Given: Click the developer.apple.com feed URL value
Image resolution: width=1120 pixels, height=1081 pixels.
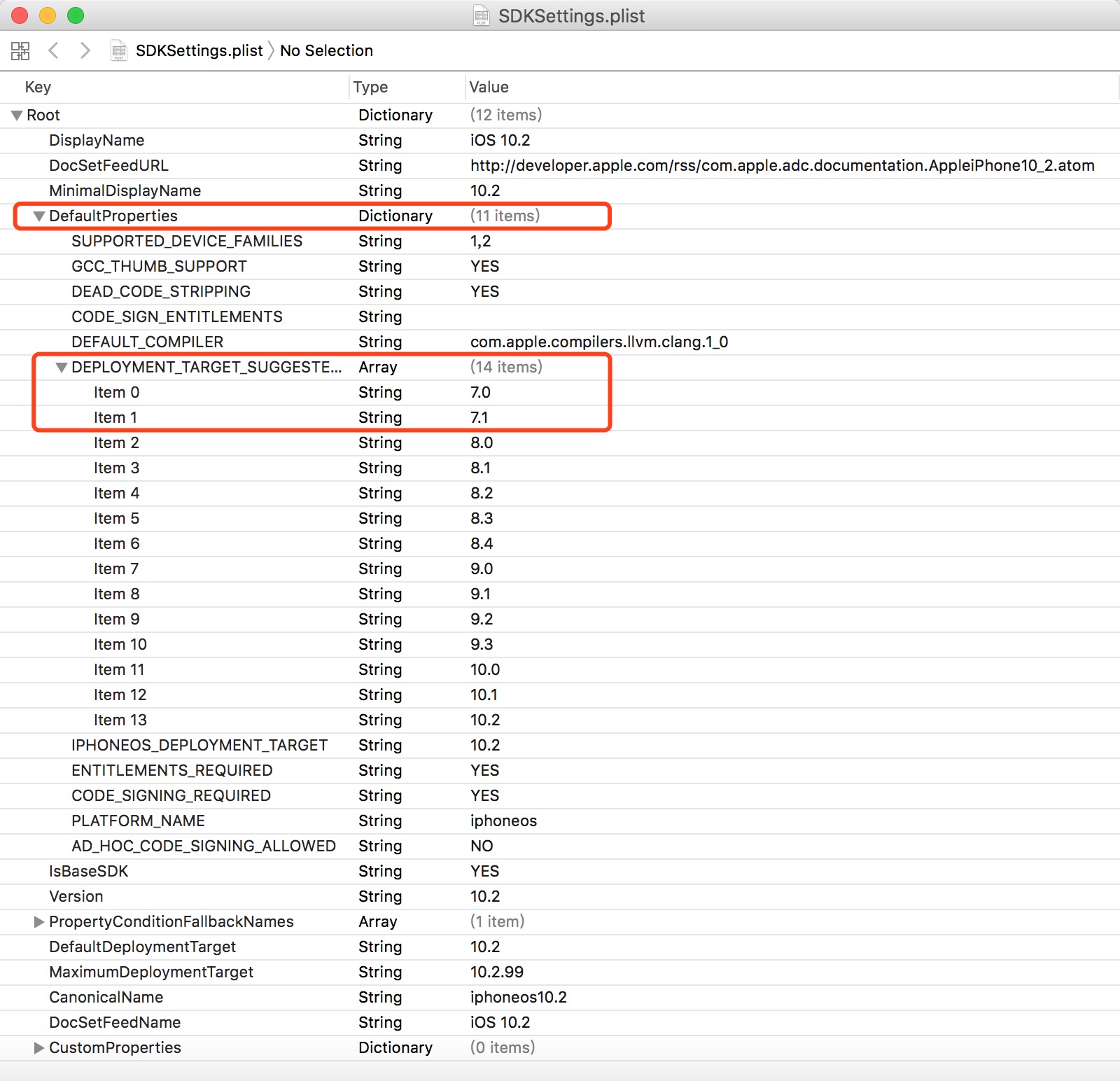Looking at the screenshot, I should coord(783,165).
